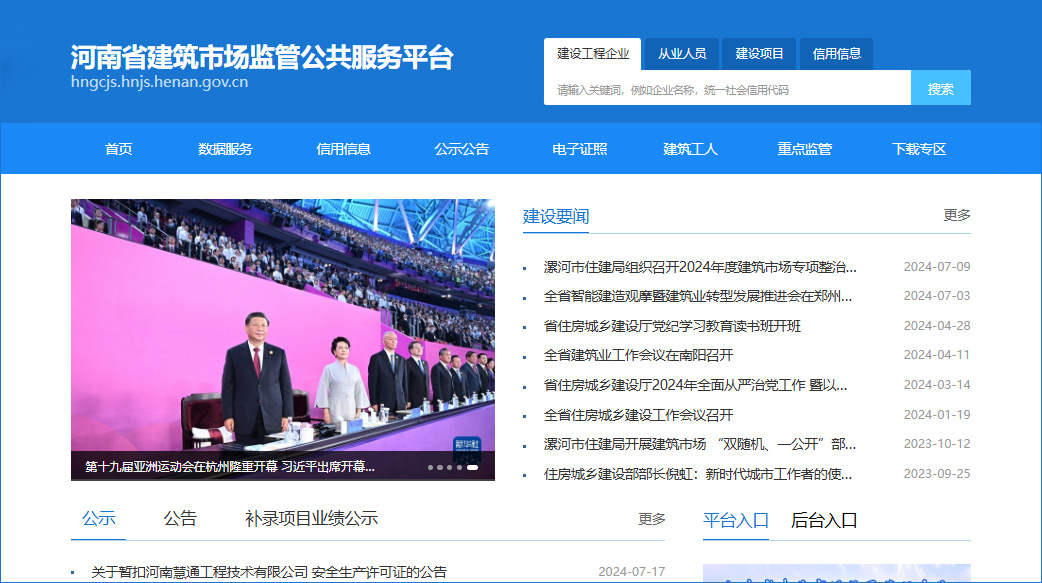Click the hngcjs.hnjs.henan.gov.cn site URL text
This screenshot has width=1042, height=583.
tap(159, 82)
